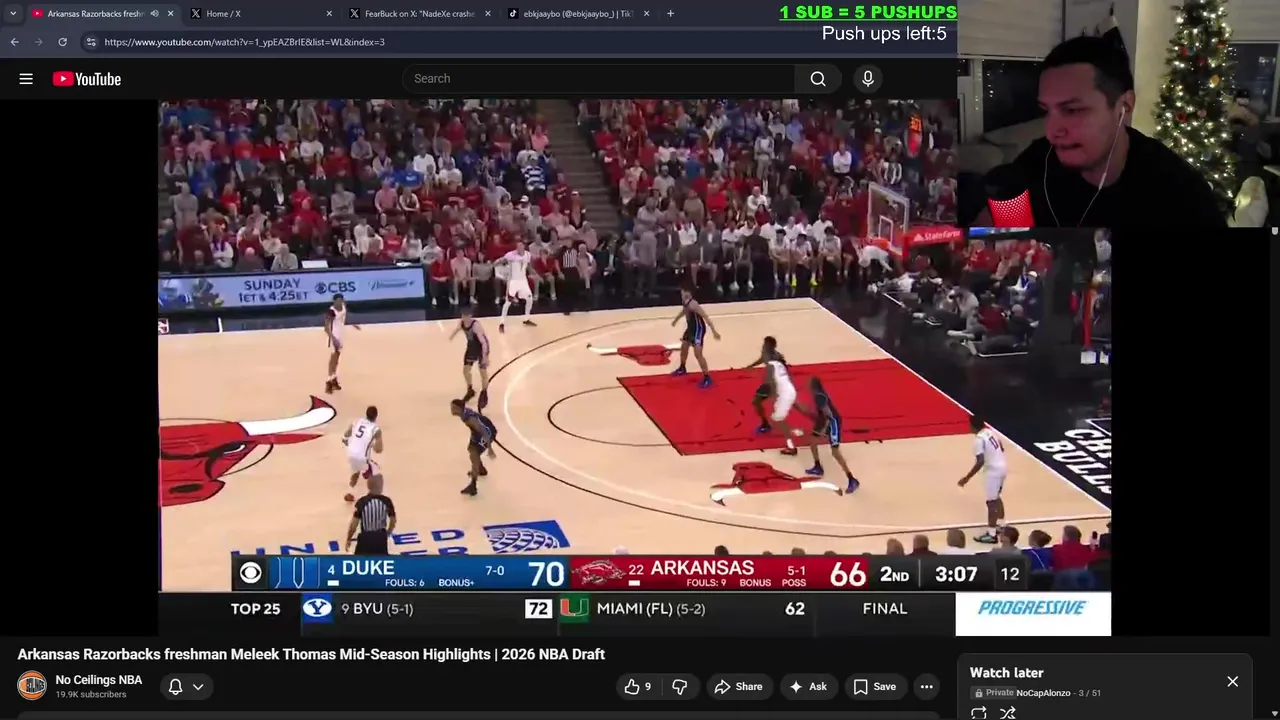
Task: Close the Home / X tab
Action: pos(329,14)
